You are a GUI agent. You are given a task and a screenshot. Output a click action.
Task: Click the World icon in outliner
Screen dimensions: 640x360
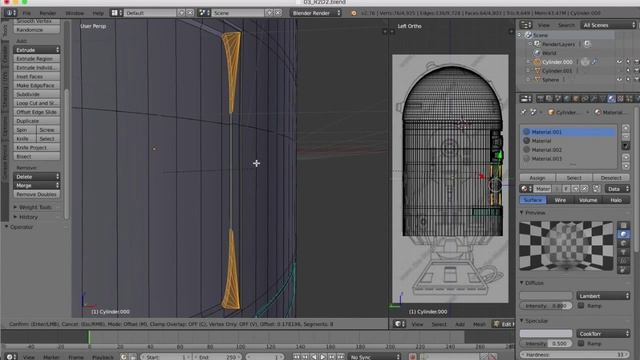(x=537, y=53)
